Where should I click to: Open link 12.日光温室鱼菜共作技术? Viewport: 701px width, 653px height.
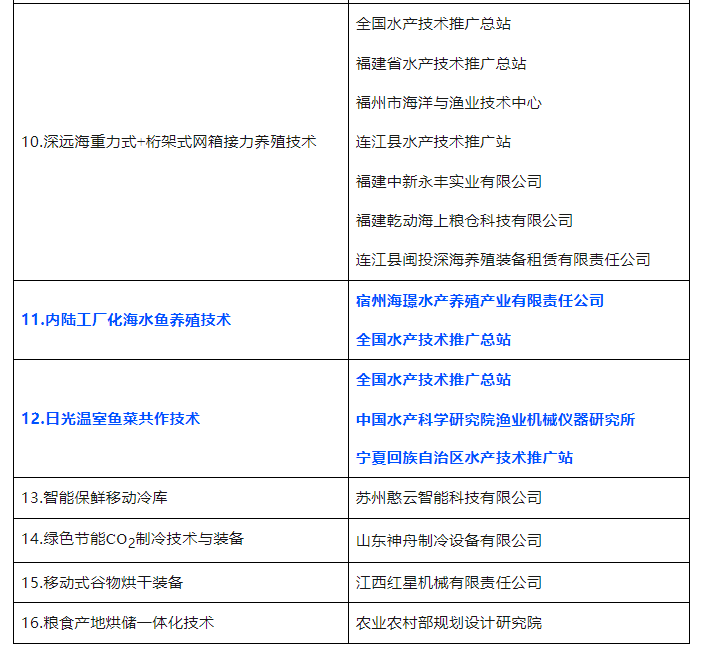click(110, 419)
